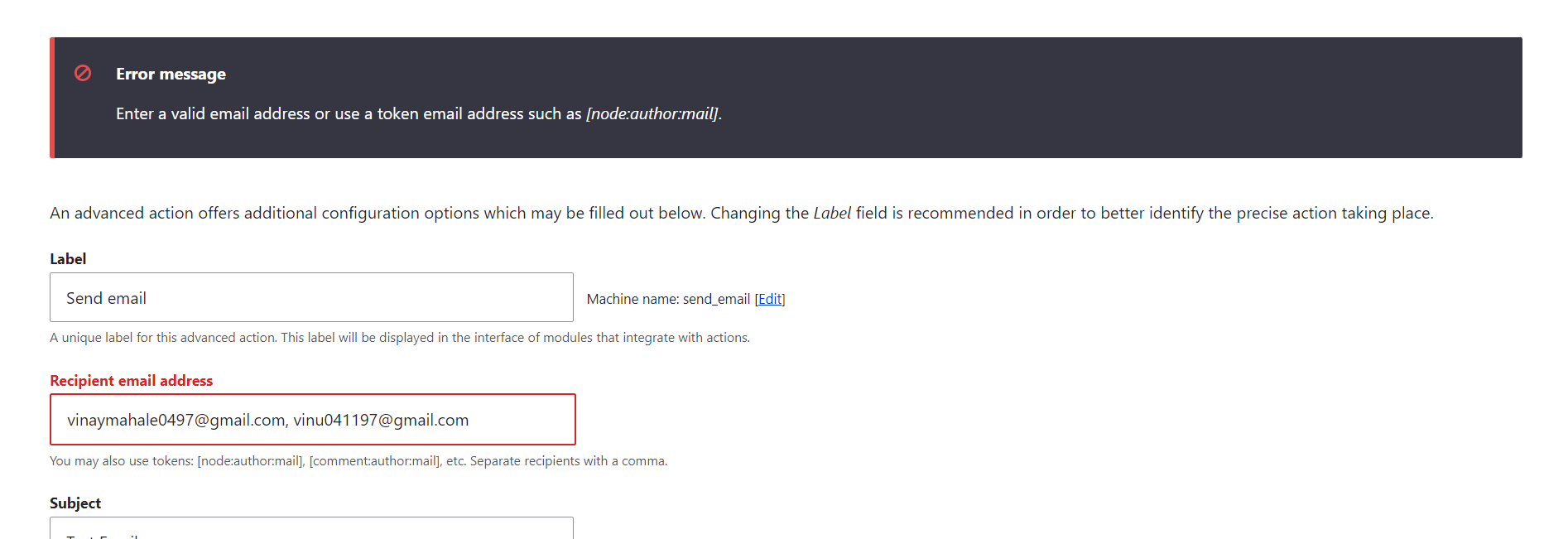Click the "Machine name: send_email" text
The height and width of the screenshot is (539, 1568).
pyautogui.click(x=668, y=299)
